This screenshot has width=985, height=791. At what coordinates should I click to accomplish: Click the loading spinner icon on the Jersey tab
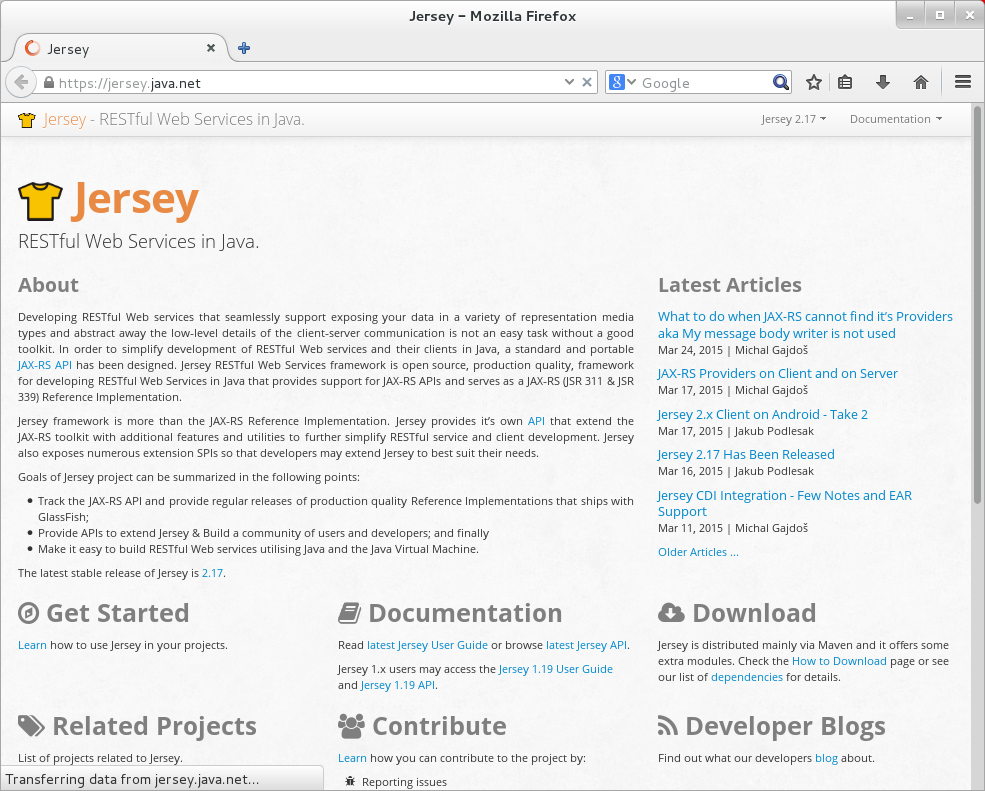pyautogui.click(x=32, y=48)
